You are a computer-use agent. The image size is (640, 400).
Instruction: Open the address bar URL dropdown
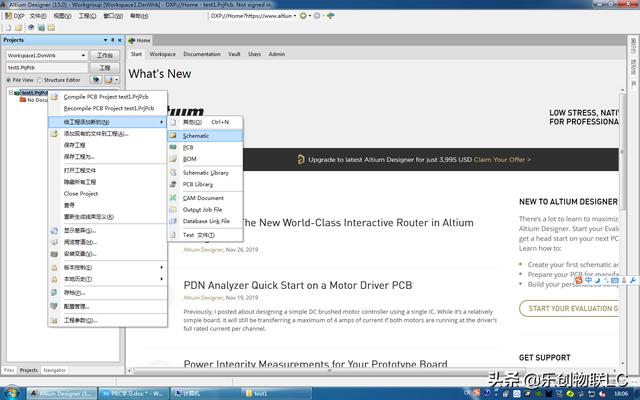295,16
